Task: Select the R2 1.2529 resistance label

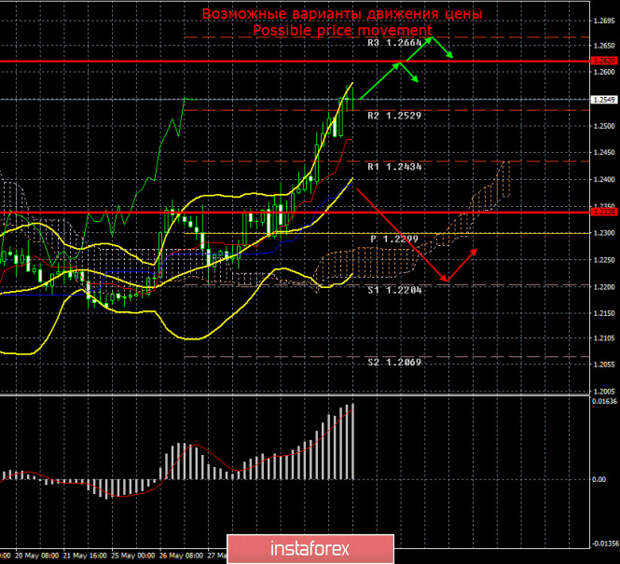Action: (393, 117)
